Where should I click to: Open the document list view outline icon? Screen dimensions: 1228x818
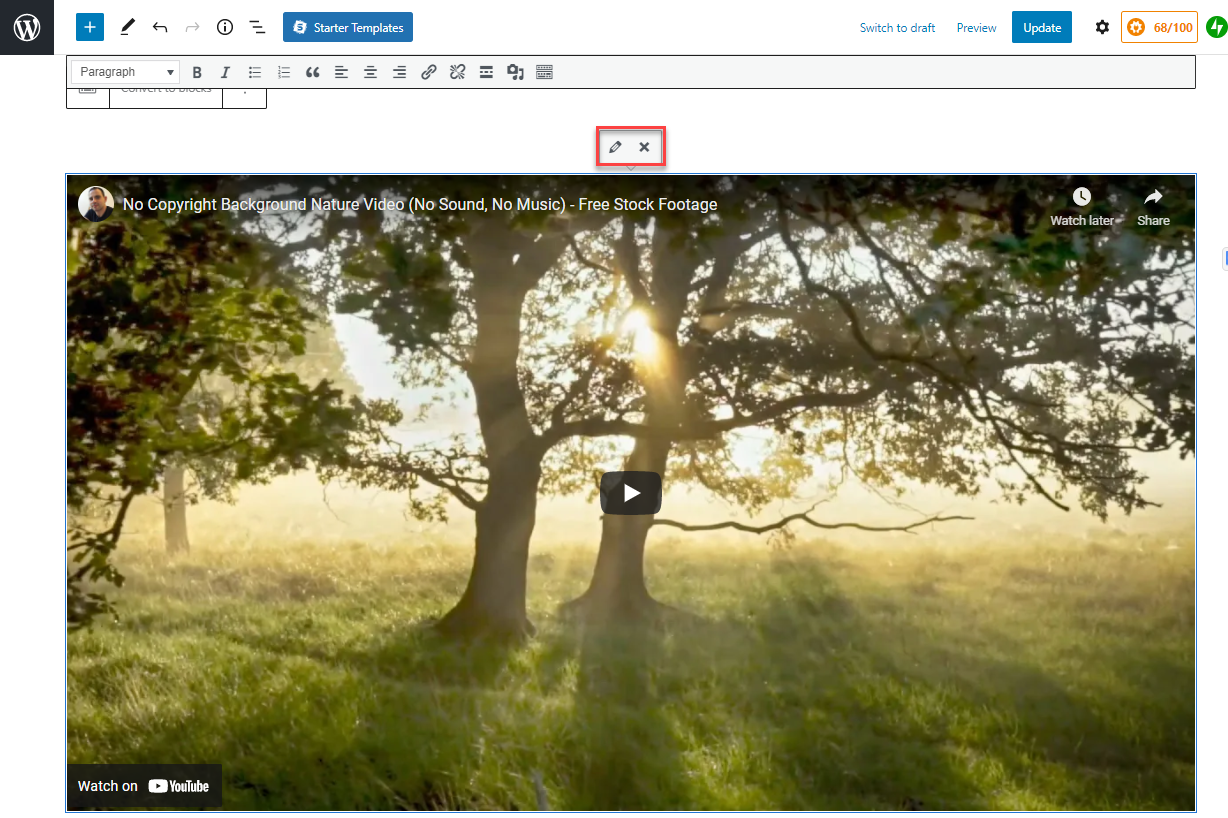257,27
